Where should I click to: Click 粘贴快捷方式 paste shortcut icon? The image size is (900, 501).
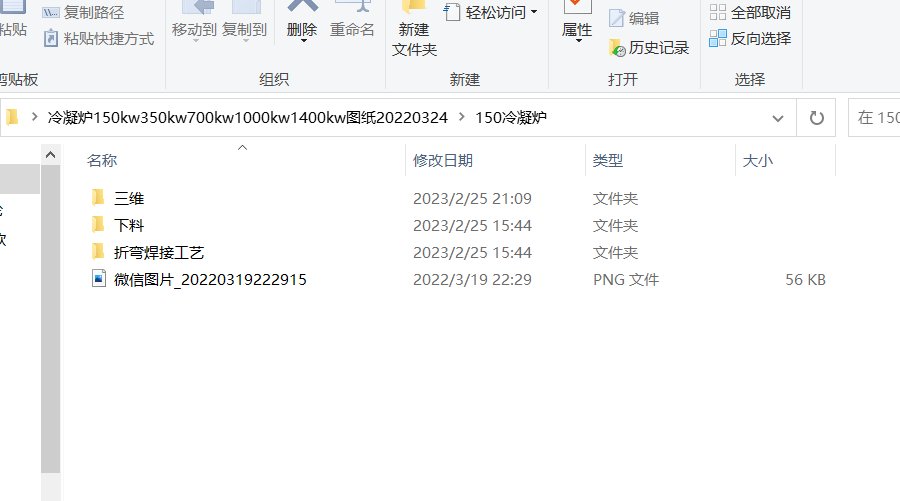pos(51,38)
